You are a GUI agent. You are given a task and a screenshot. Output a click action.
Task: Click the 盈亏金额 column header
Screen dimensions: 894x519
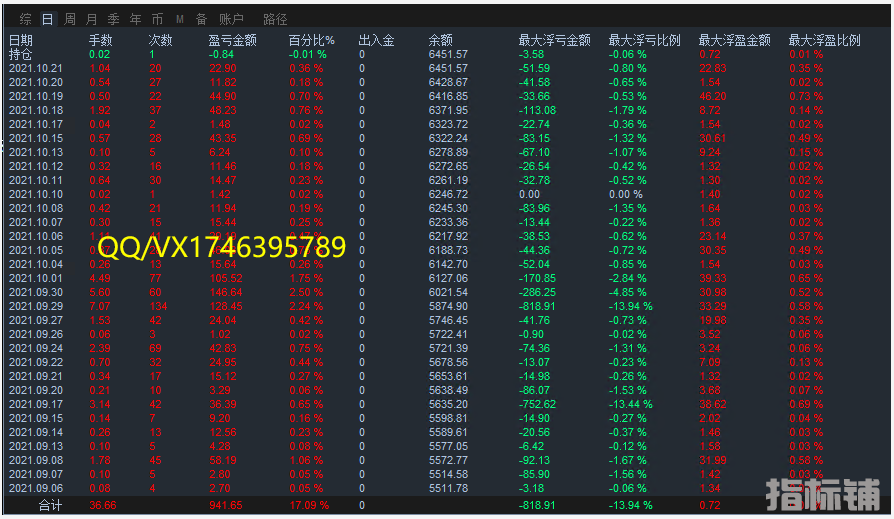click(232, 41)
